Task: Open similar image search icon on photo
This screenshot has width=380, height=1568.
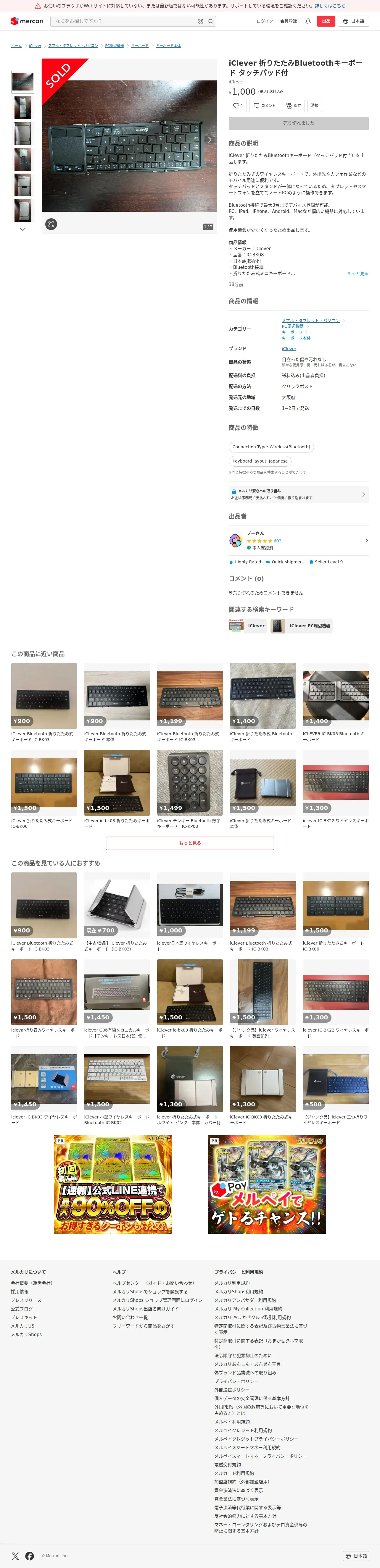Action: click(x=51, y=224)
